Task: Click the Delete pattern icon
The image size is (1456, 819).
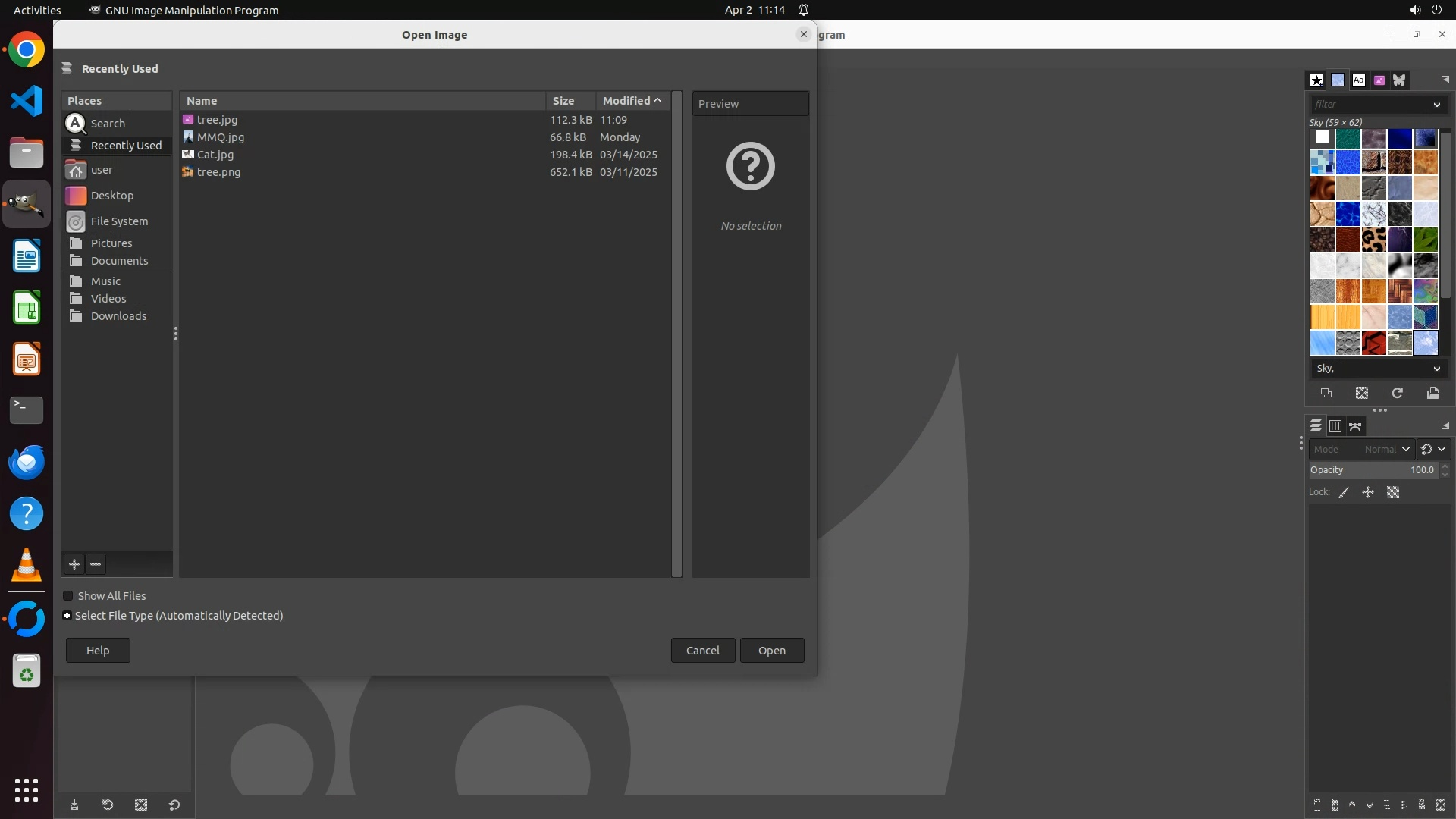Action: point(1362,393)
